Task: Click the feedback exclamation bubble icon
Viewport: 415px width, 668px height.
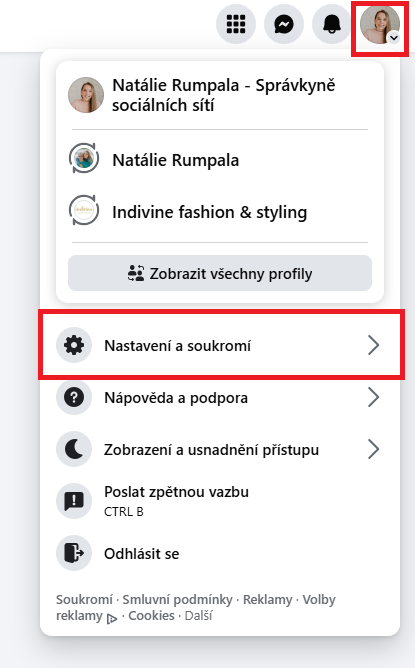Action: coord(74,501)
